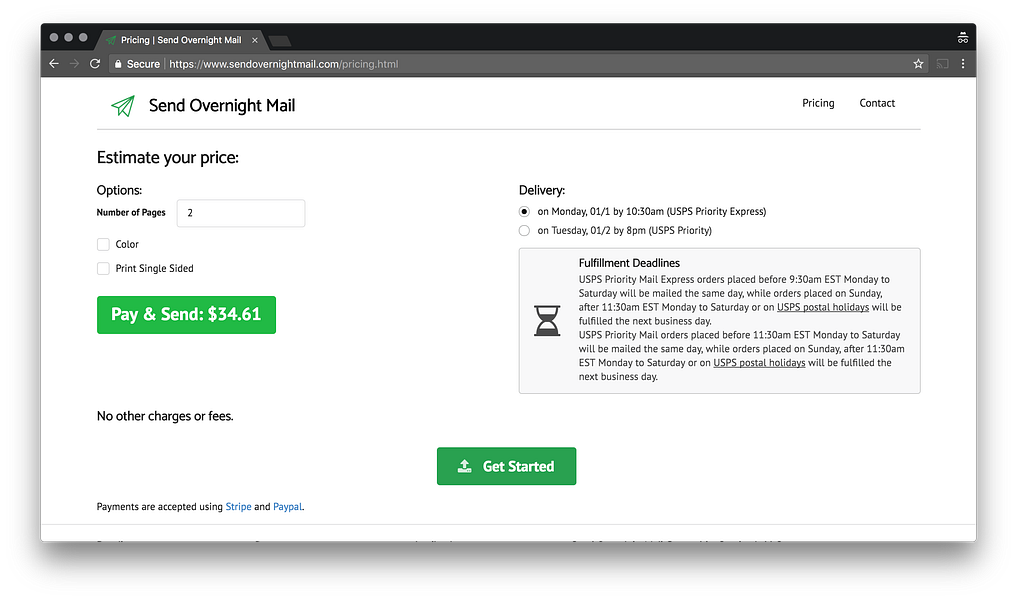The image size is (1017, 600).
Task: Click the cast icon in toolbar
Action: point(942,64)
